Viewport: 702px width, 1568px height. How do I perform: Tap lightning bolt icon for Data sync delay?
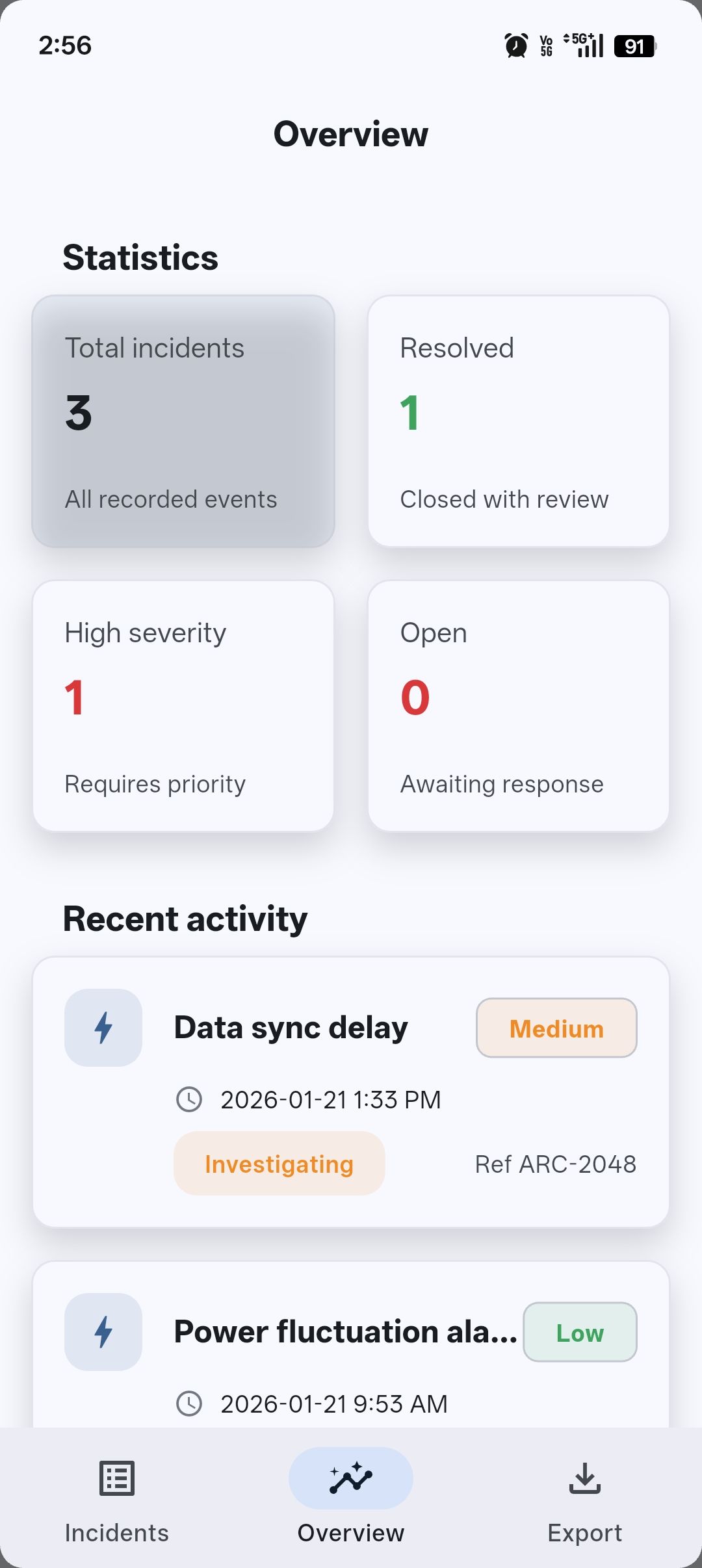point(103,1028)
